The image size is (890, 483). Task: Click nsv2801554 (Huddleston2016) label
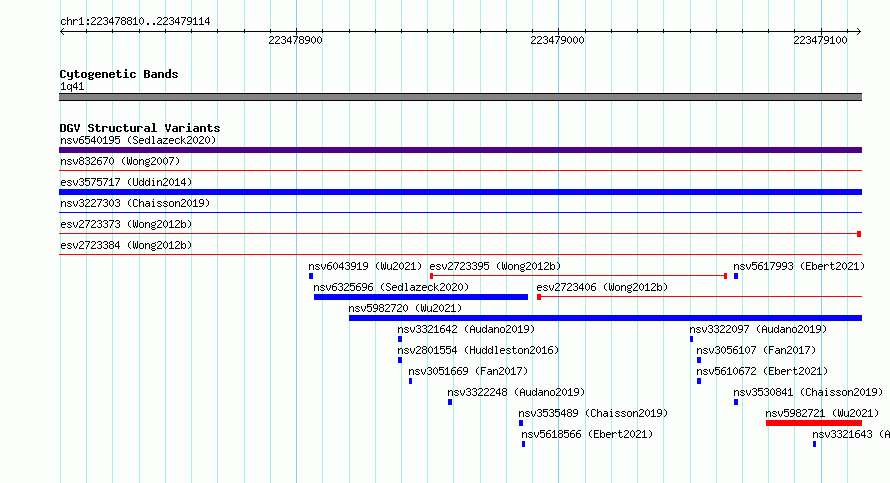pos(478,350)
